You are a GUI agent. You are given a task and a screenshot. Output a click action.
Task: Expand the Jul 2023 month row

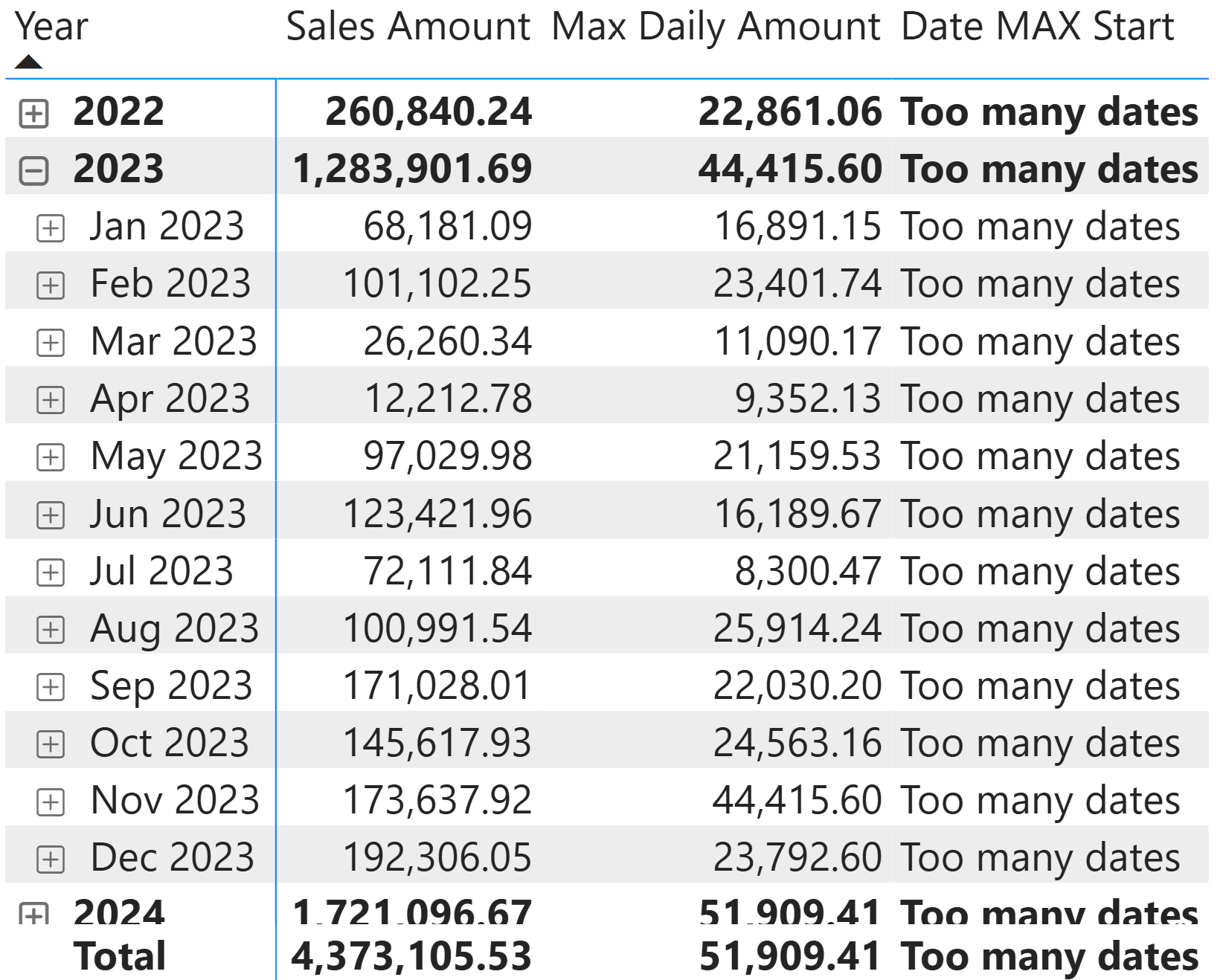(x=51, y=572)
